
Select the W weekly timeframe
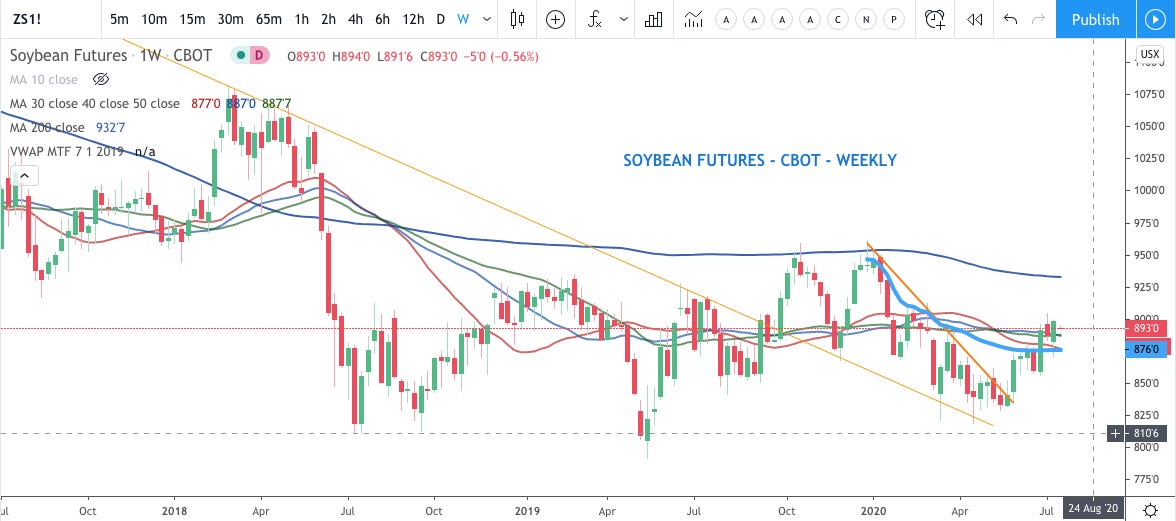[x=464, y=19]
